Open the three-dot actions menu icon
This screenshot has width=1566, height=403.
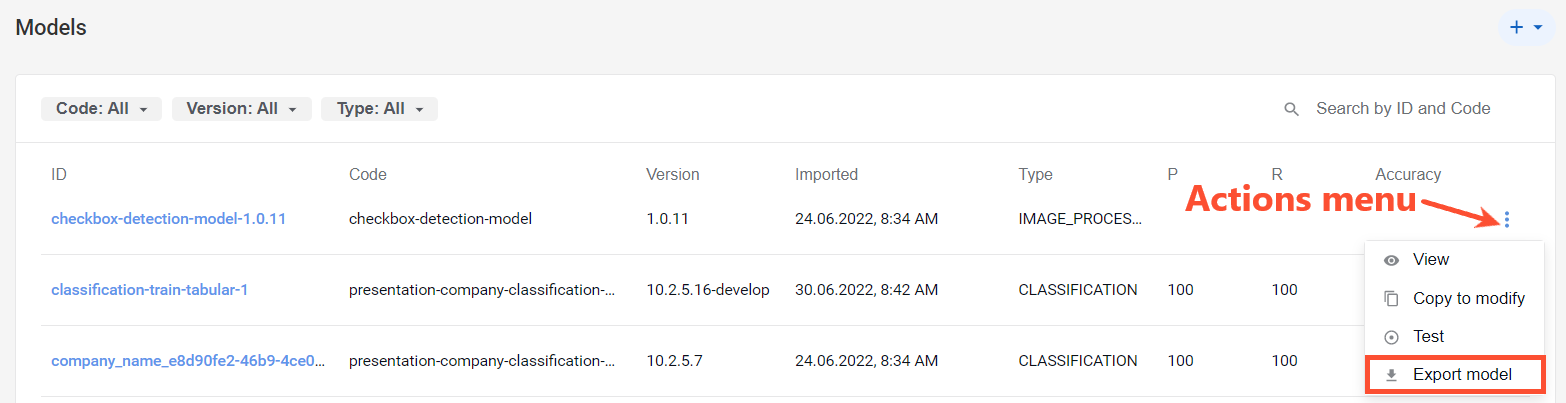(1506, 220)
